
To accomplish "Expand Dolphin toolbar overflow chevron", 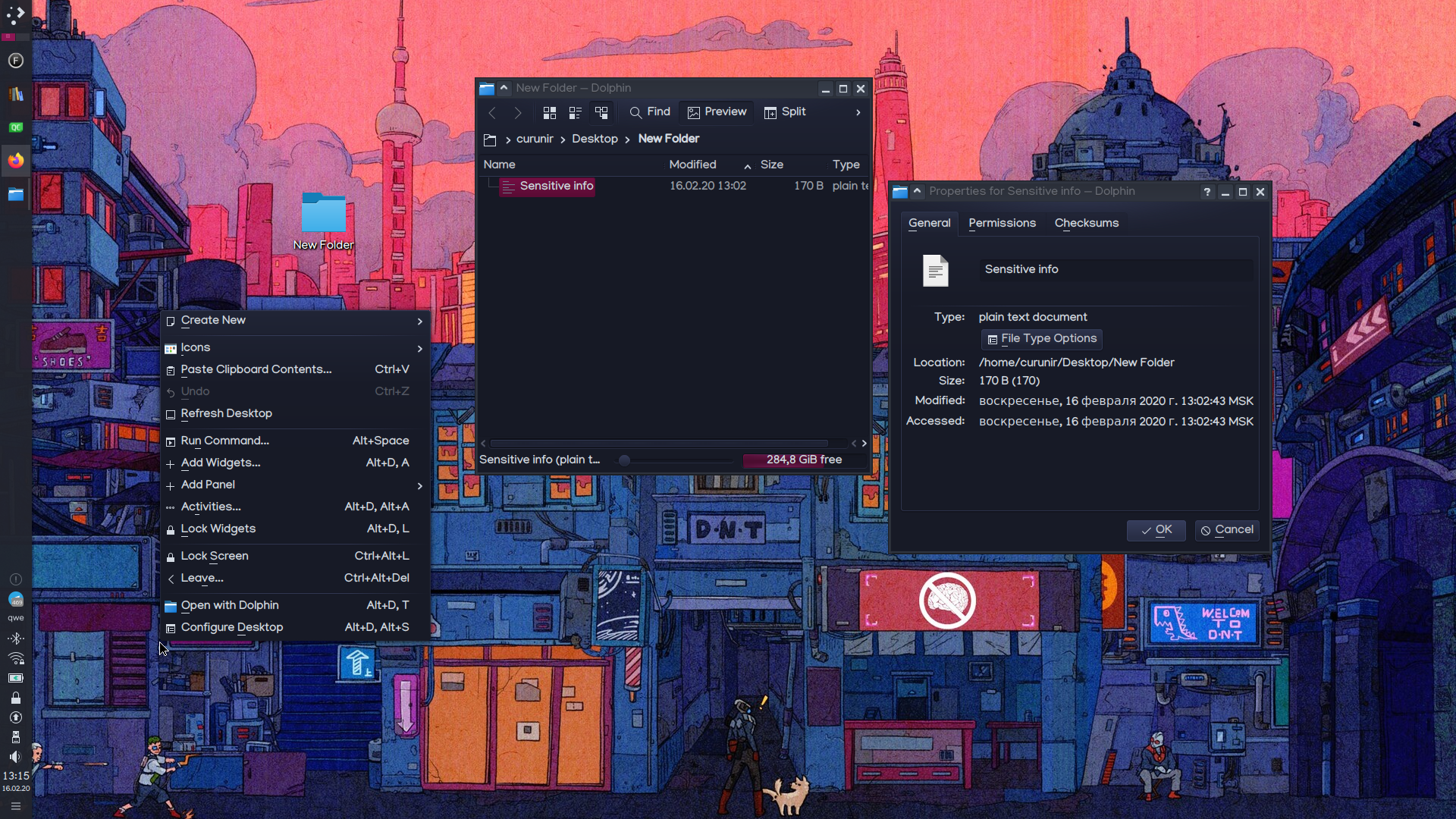I will click(858, 112).
